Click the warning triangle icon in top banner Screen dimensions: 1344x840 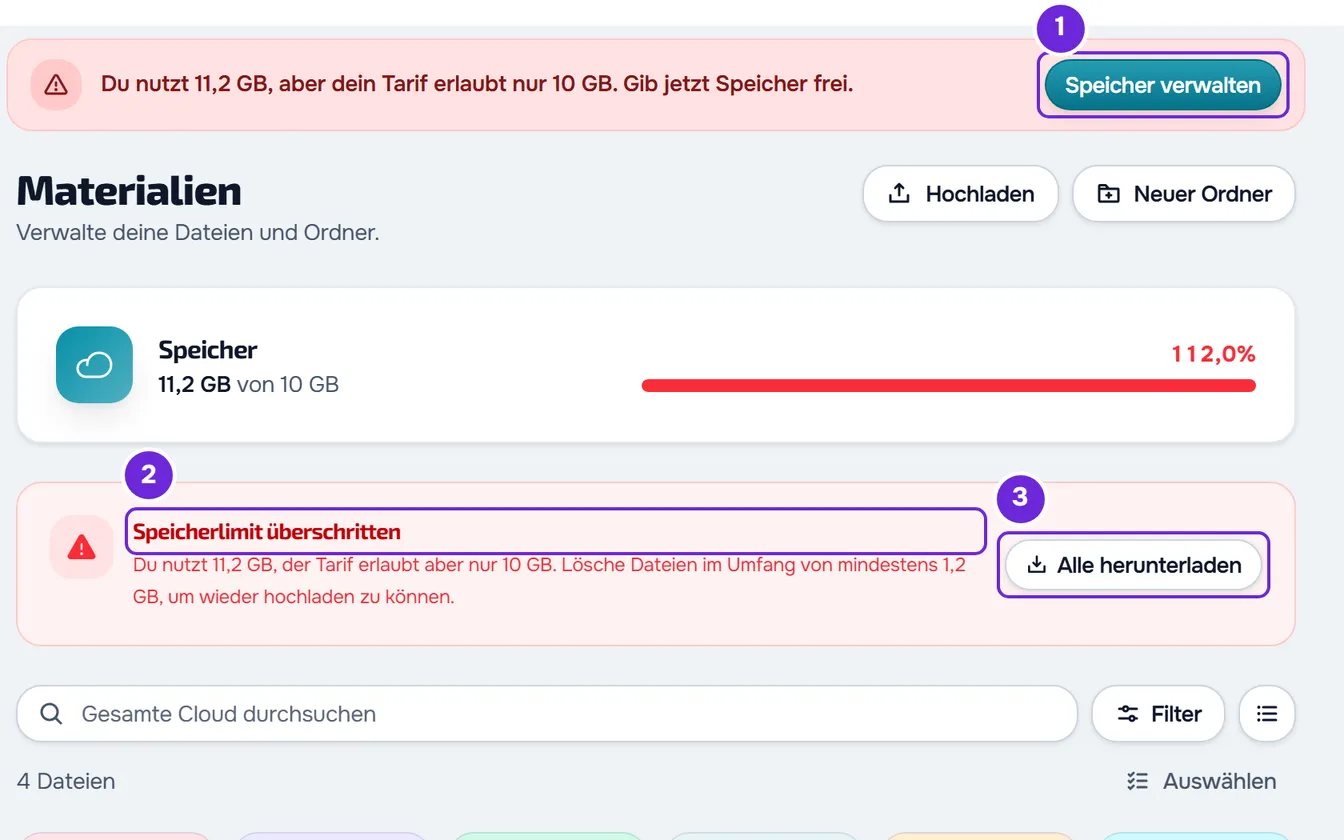pos(56,85)
